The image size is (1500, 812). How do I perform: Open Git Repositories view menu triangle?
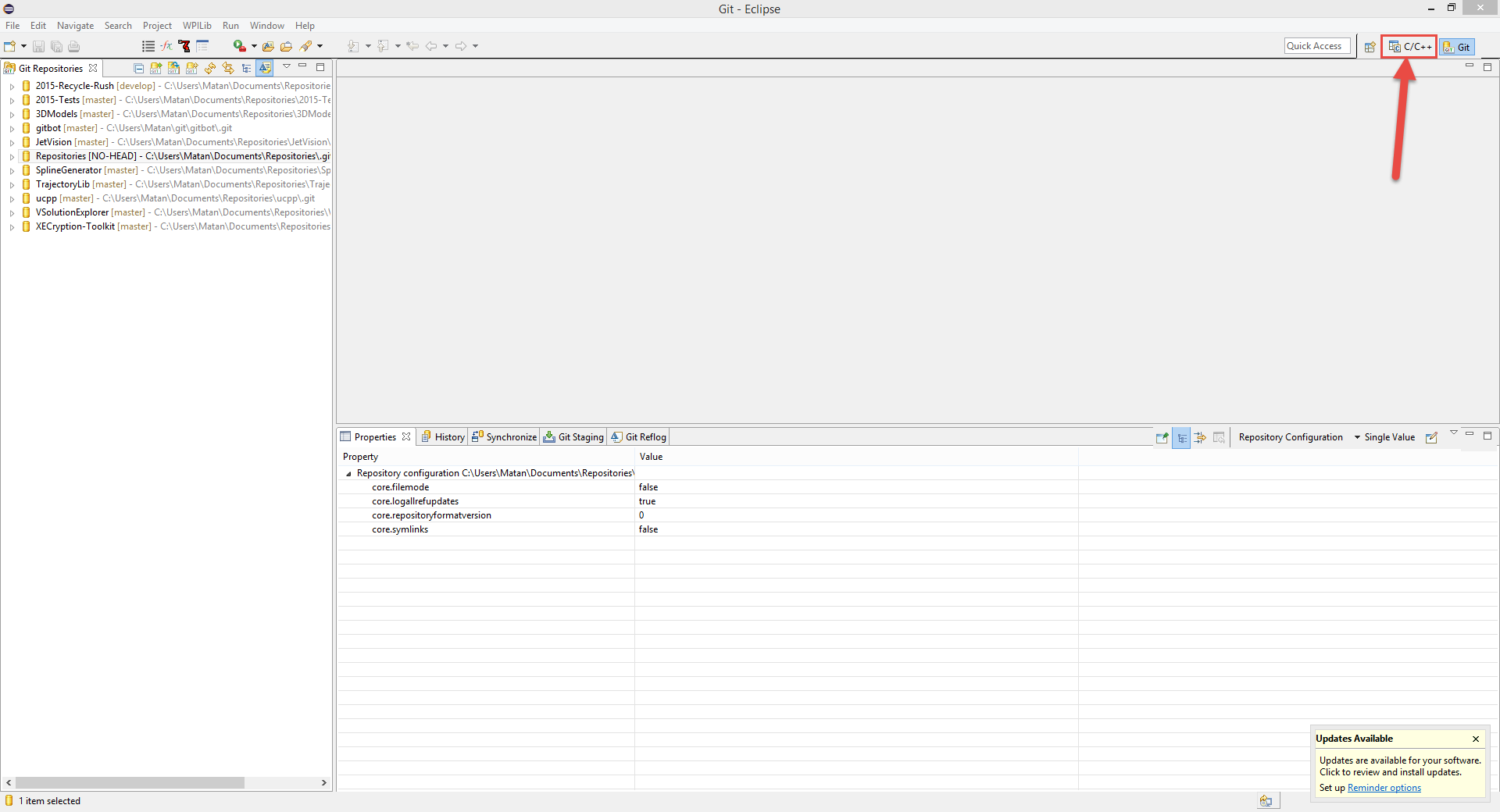(x=287, y=66)
